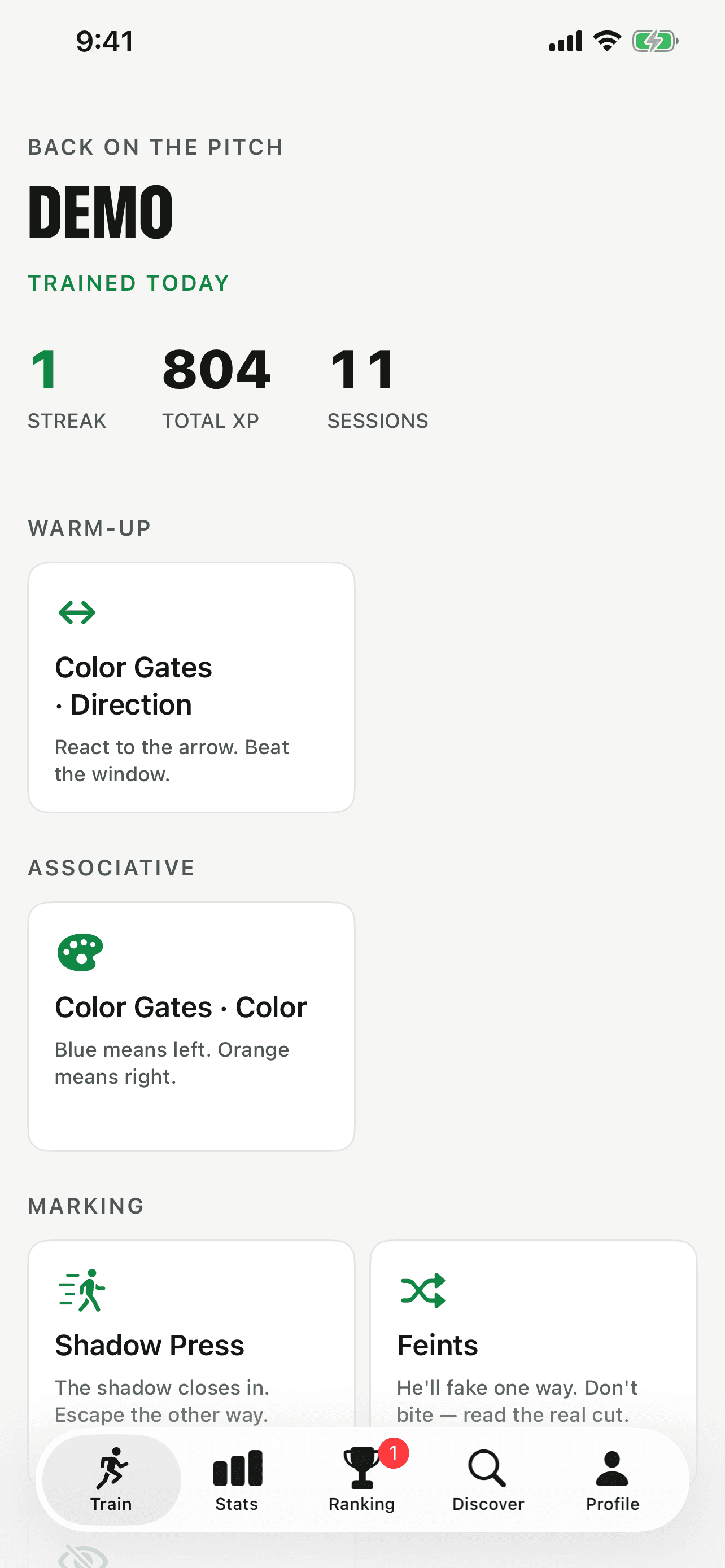725x1568 pixels.
Task: Start the Shadow Press drill card
Action: click(191, 1333)
